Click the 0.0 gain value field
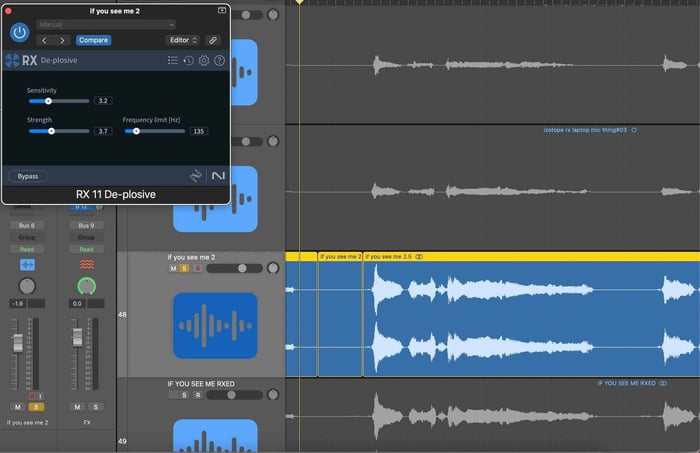The image size is (700, 453). pyautogui.click(x=77, y=303)
